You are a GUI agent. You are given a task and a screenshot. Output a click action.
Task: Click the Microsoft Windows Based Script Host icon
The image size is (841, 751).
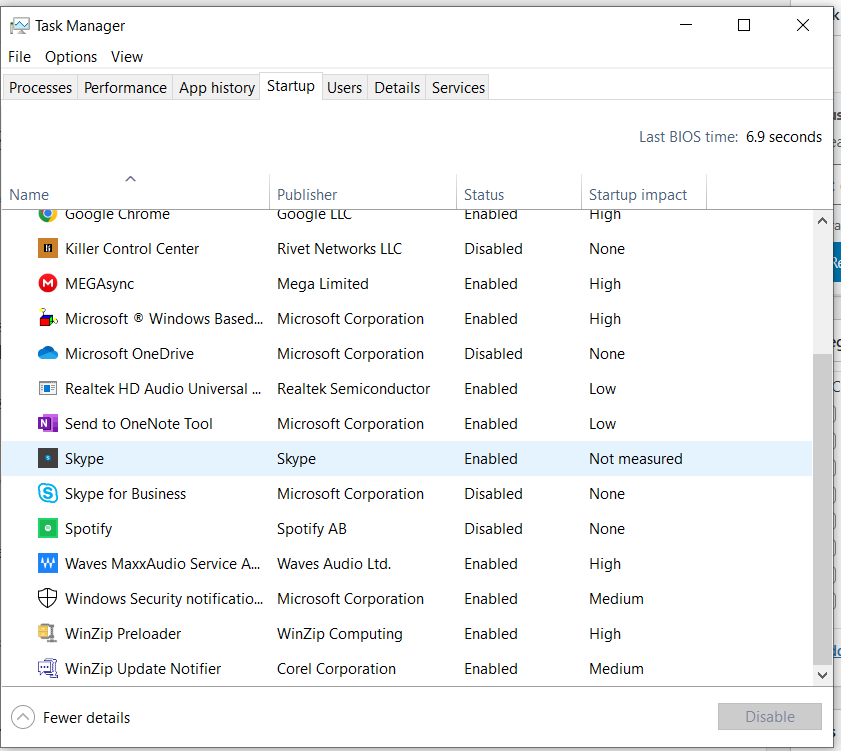[x=48, y=318]
